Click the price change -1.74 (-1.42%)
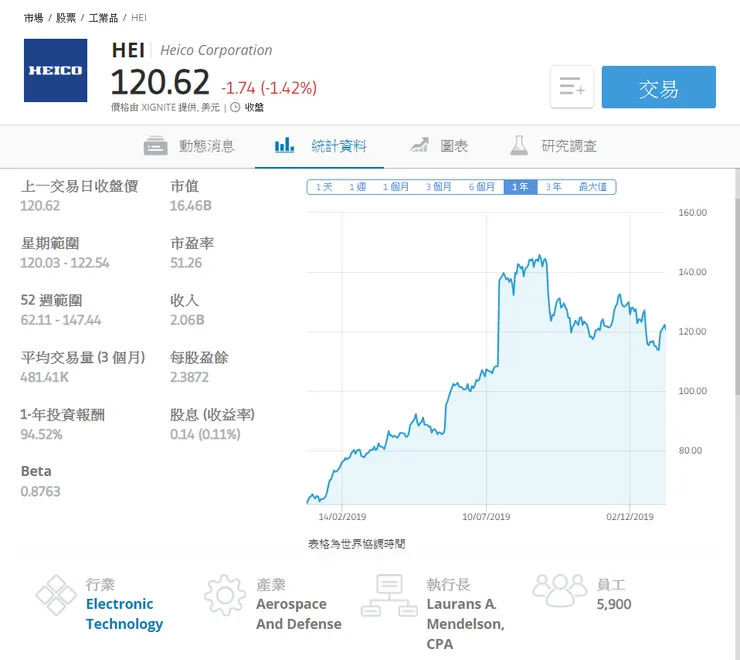 coord(269,88)
